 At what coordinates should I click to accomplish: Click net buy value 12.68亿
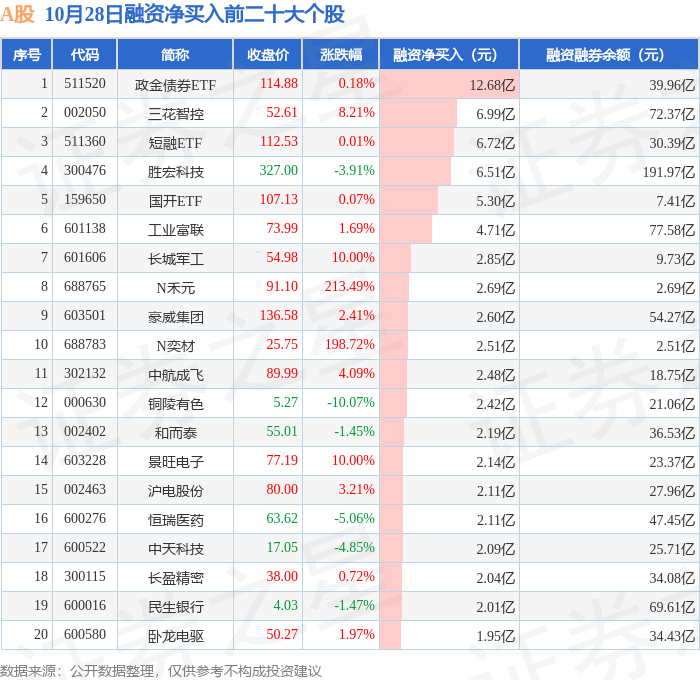492,84
